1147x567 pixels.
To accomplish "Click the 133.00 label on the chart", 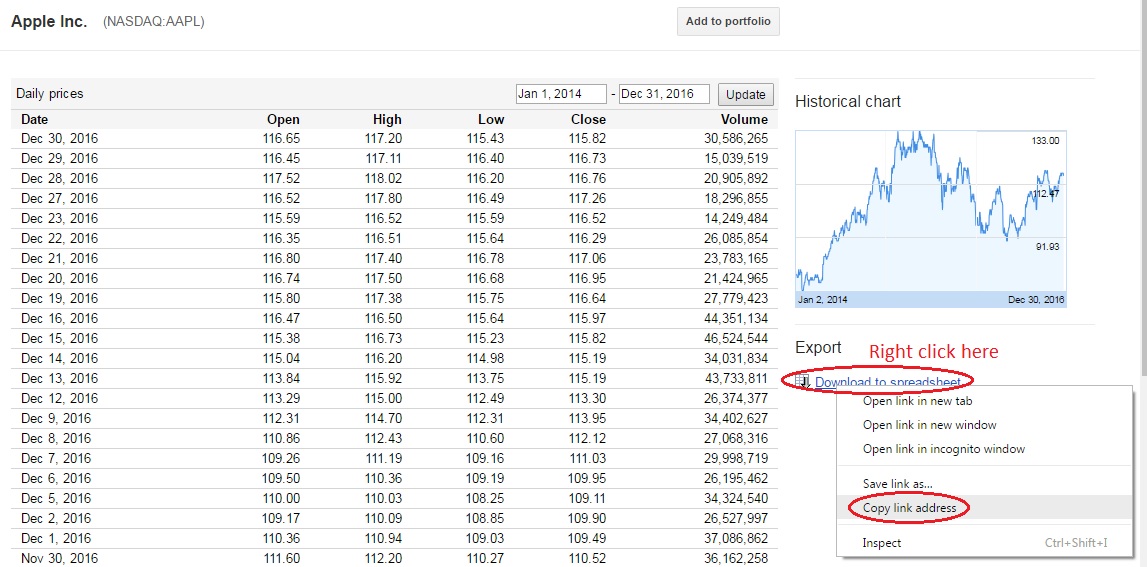I will click(x=1046, y=140).
